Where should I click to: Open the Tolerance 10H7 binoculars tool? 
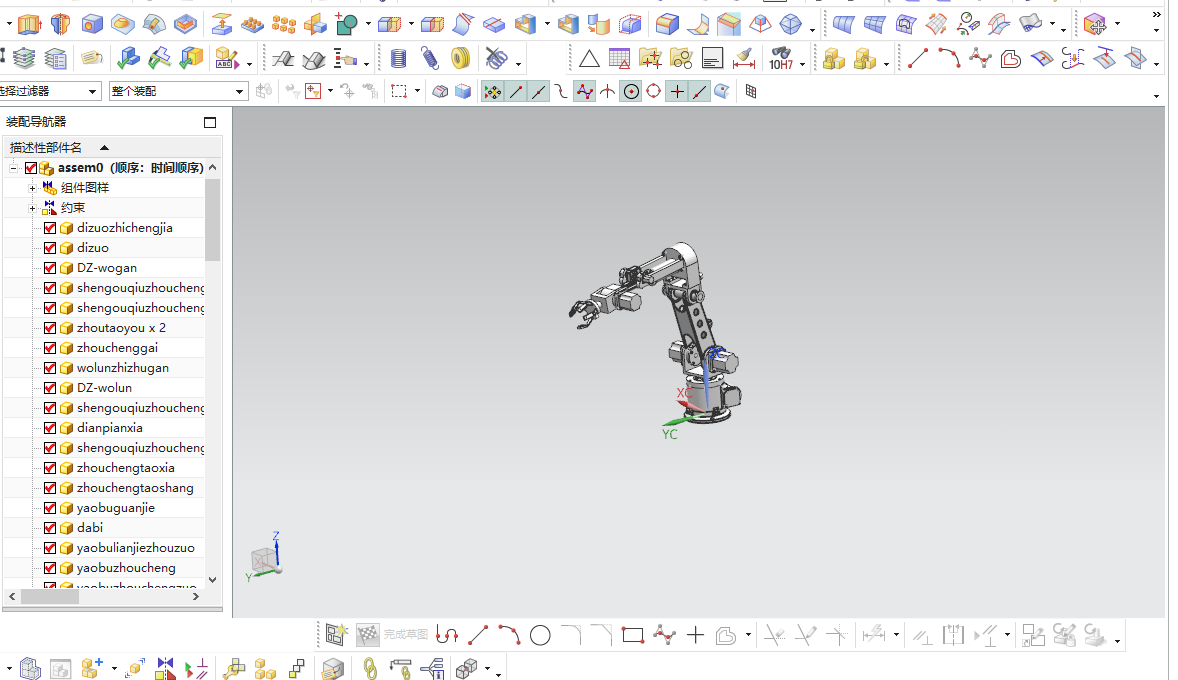point(781,58)
